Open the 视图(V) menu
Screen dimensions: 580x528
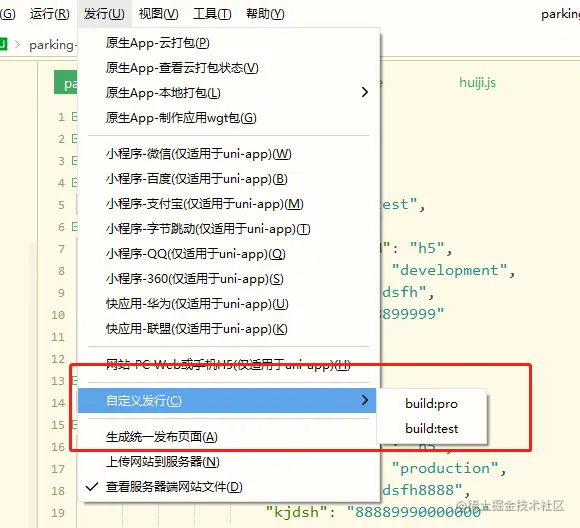[158, 14]
